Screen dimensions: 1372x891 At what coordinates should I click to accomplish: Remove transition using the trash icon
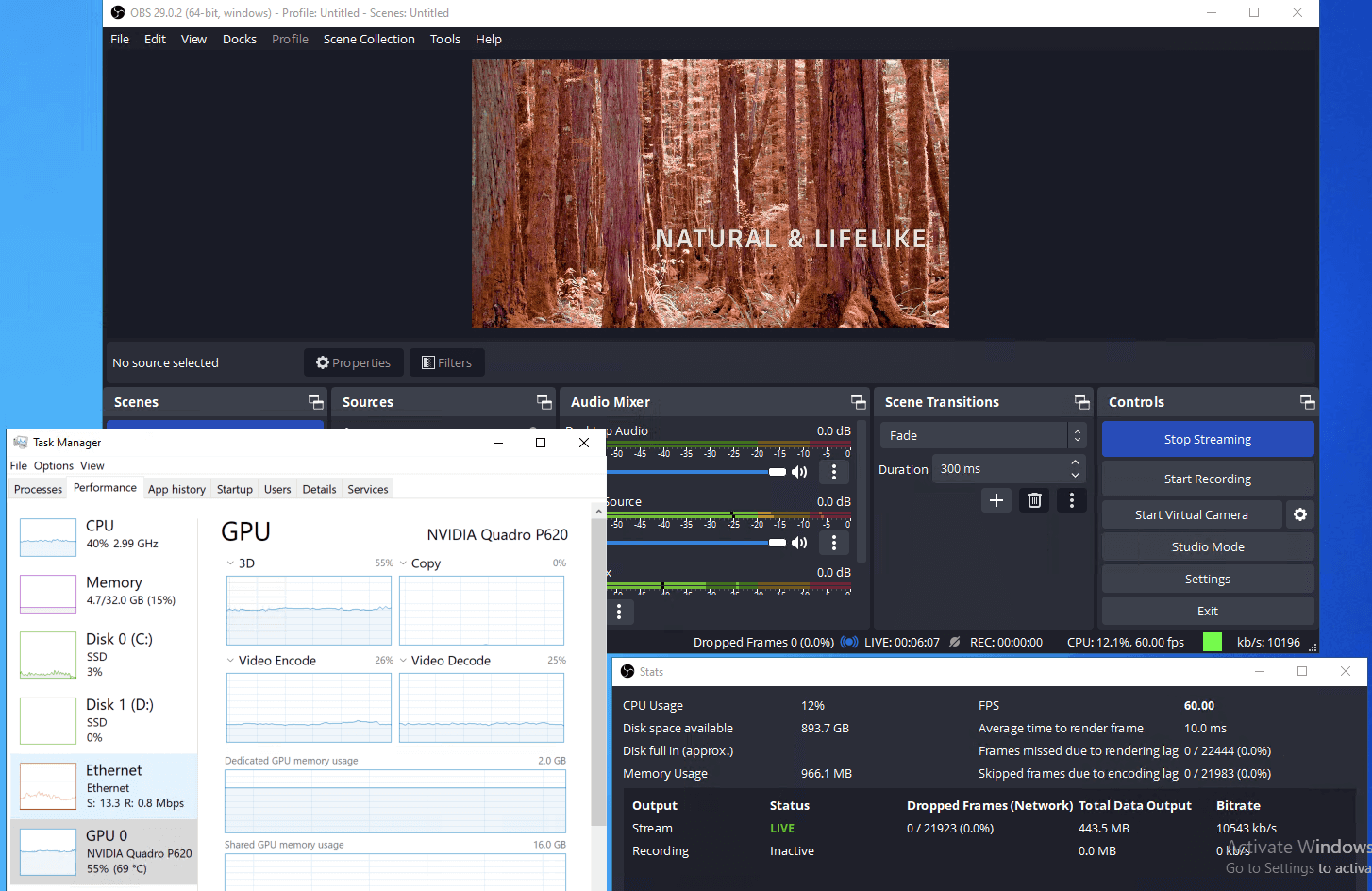coord(1034,500)
